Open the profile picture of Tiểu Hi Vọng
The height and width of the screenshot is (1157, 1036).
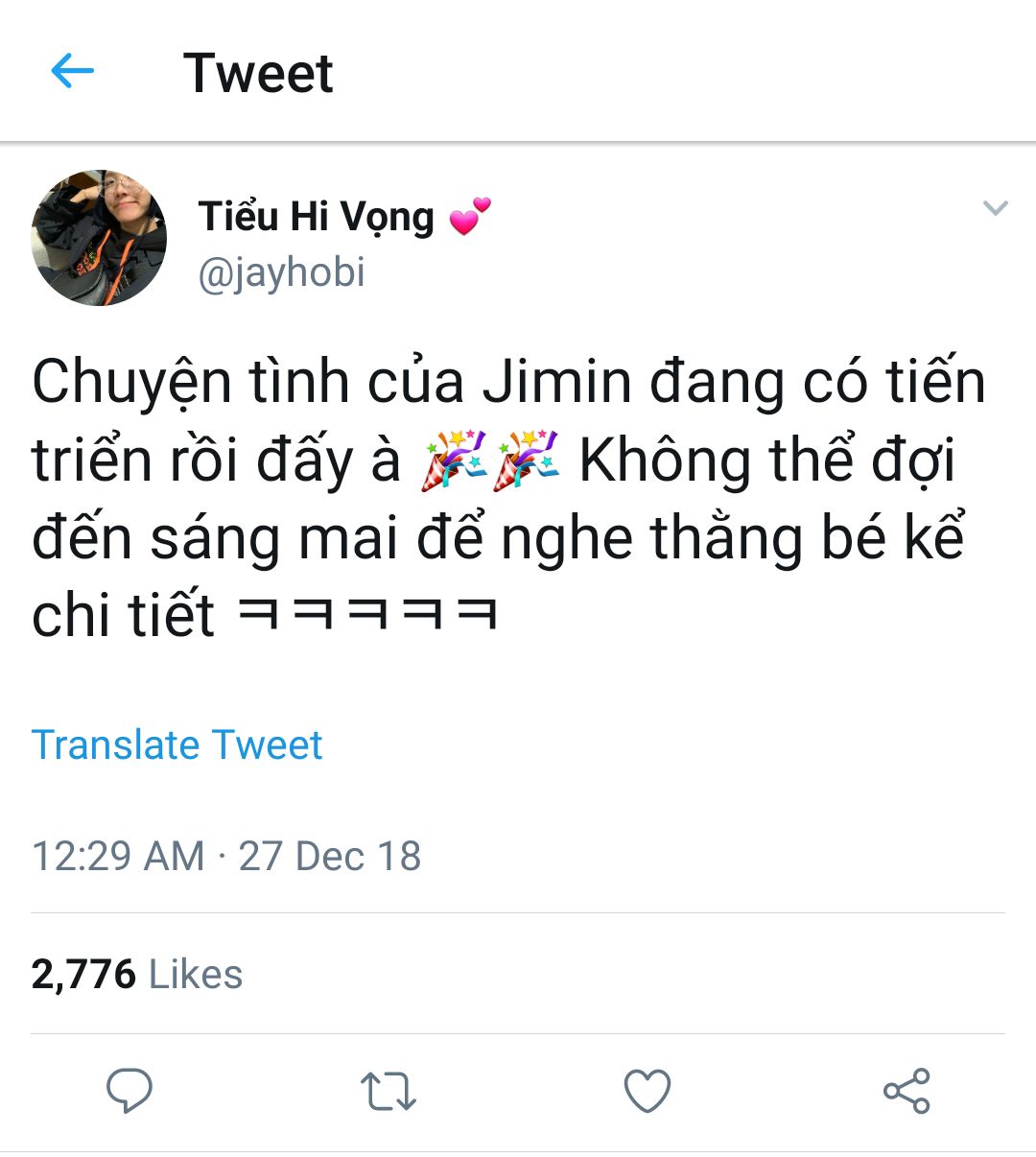[99, 238]
